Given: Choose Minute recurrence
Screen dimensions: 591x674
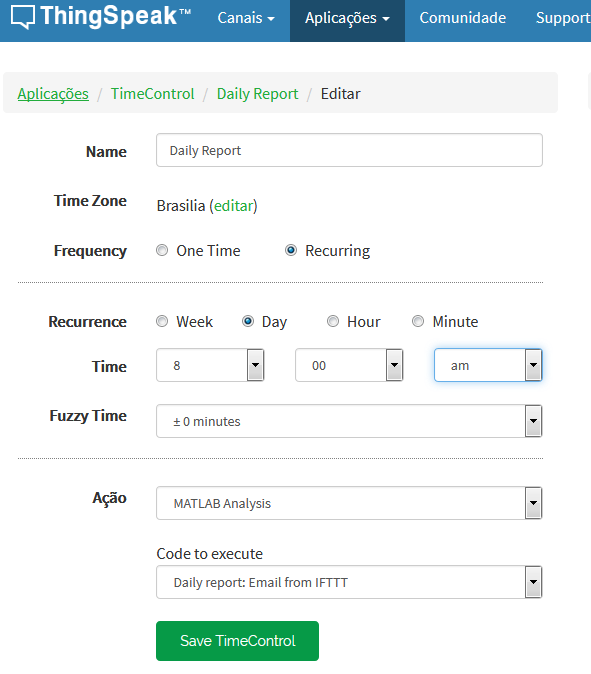Looking at the screenshot, I should [418, 321].
